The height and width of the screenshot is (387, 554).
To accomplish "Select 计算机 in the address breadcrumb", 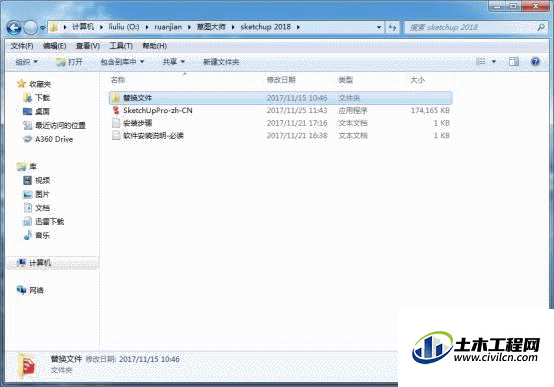I will (x=83, y=27).
